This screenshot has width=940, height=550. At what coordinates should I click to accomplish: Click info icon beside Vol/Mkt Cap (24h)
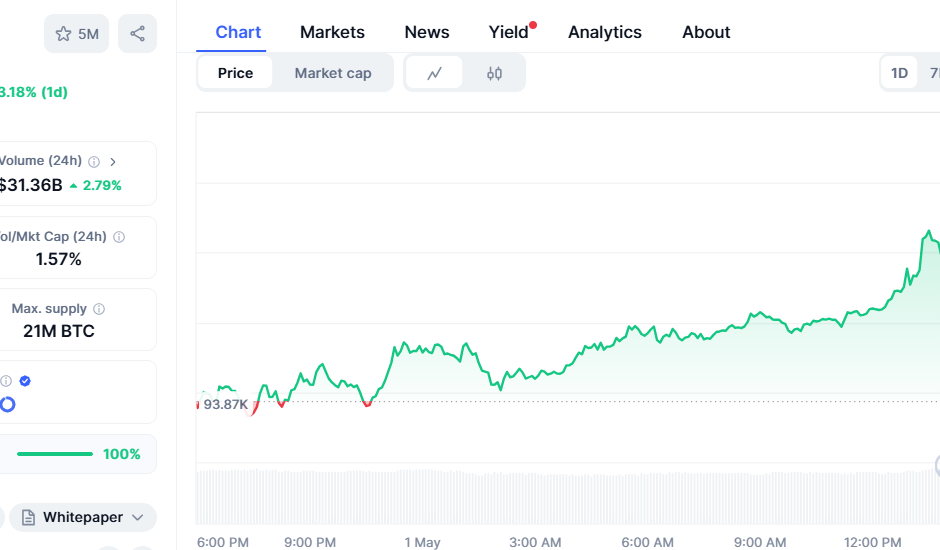[x=119, y=237]
